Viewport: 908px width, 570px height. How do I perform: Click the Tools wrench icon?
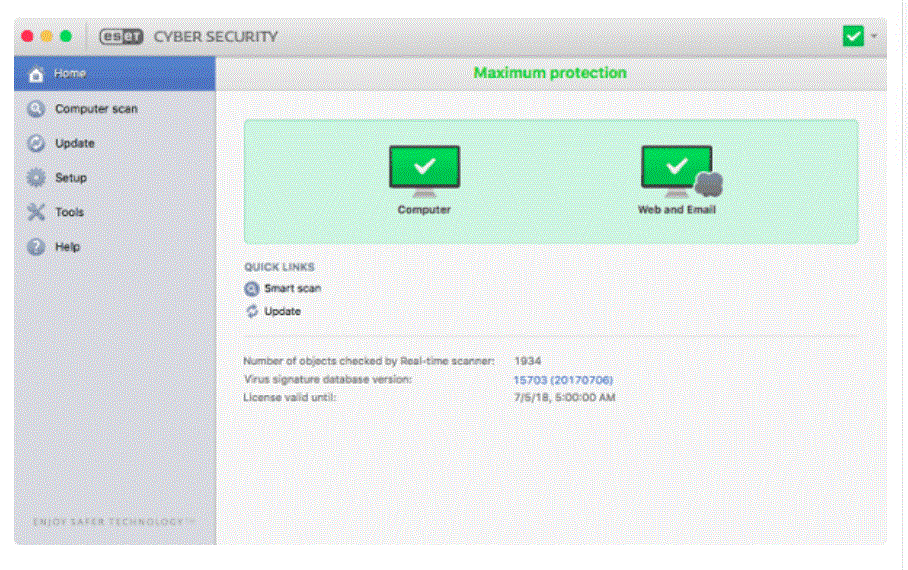pos(36,212)
